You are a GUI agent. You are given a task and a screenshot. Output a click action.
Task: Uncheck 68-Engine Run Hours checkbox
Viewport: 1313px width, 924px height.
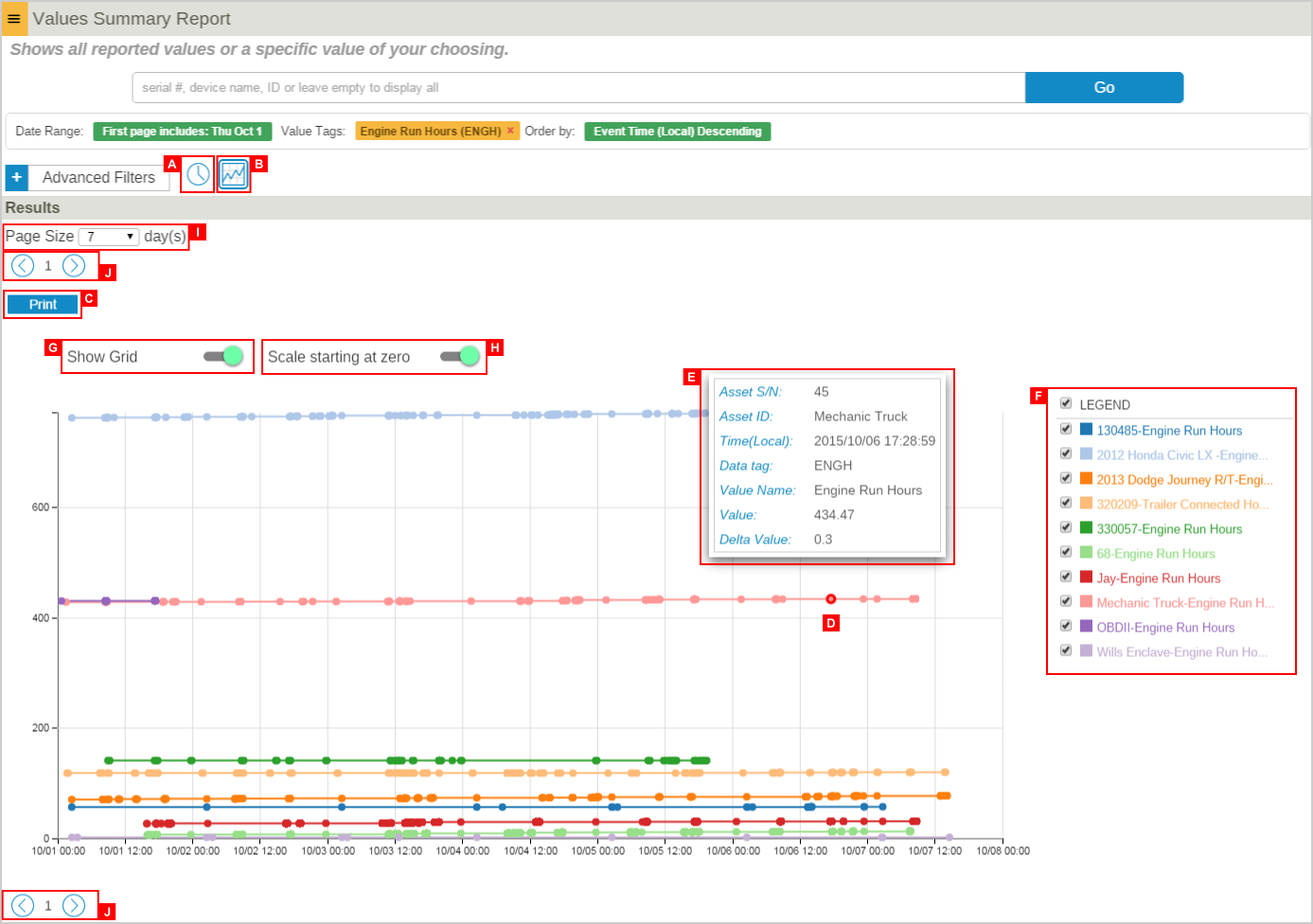click(x=1066, y=552)
